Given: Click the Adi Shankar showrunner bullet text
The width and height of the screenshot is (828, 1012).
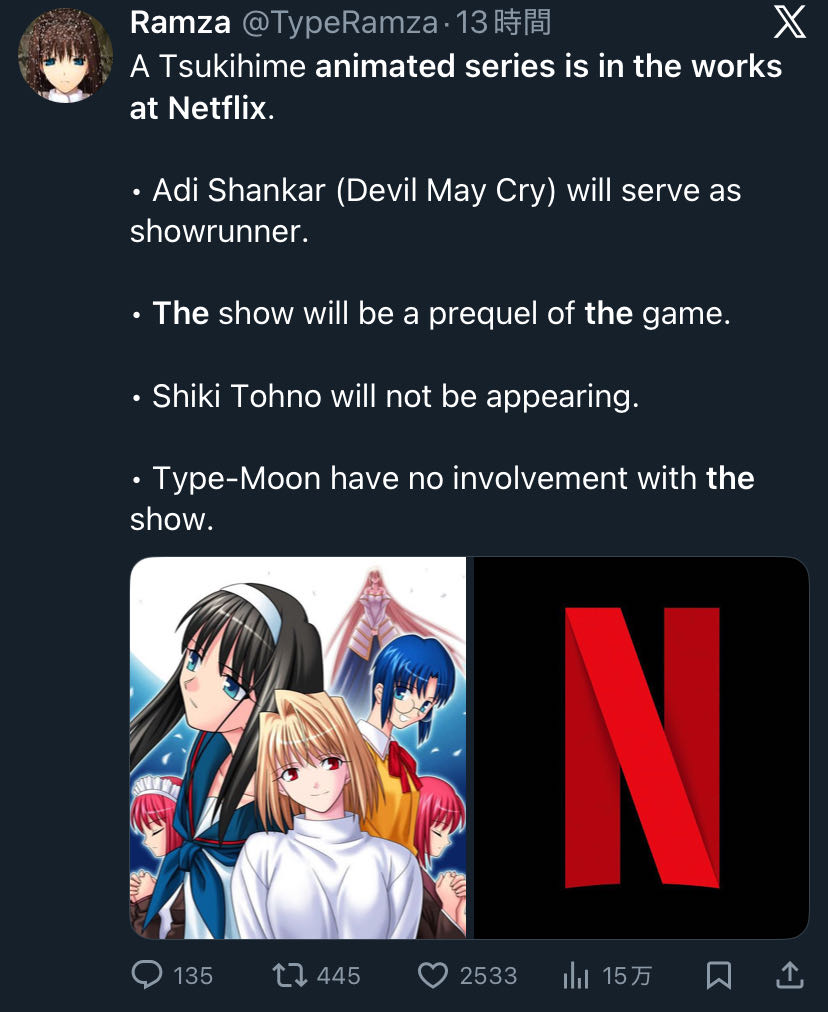Looking at the screenshot, I should coord(436,210).
